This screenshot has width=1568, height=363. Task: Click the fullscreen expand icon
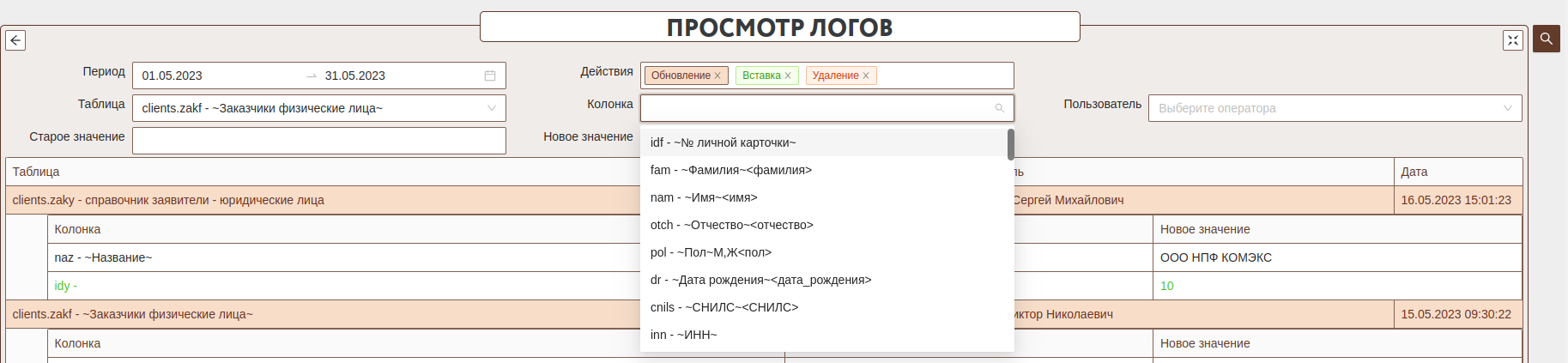(x=1512, y=40)
